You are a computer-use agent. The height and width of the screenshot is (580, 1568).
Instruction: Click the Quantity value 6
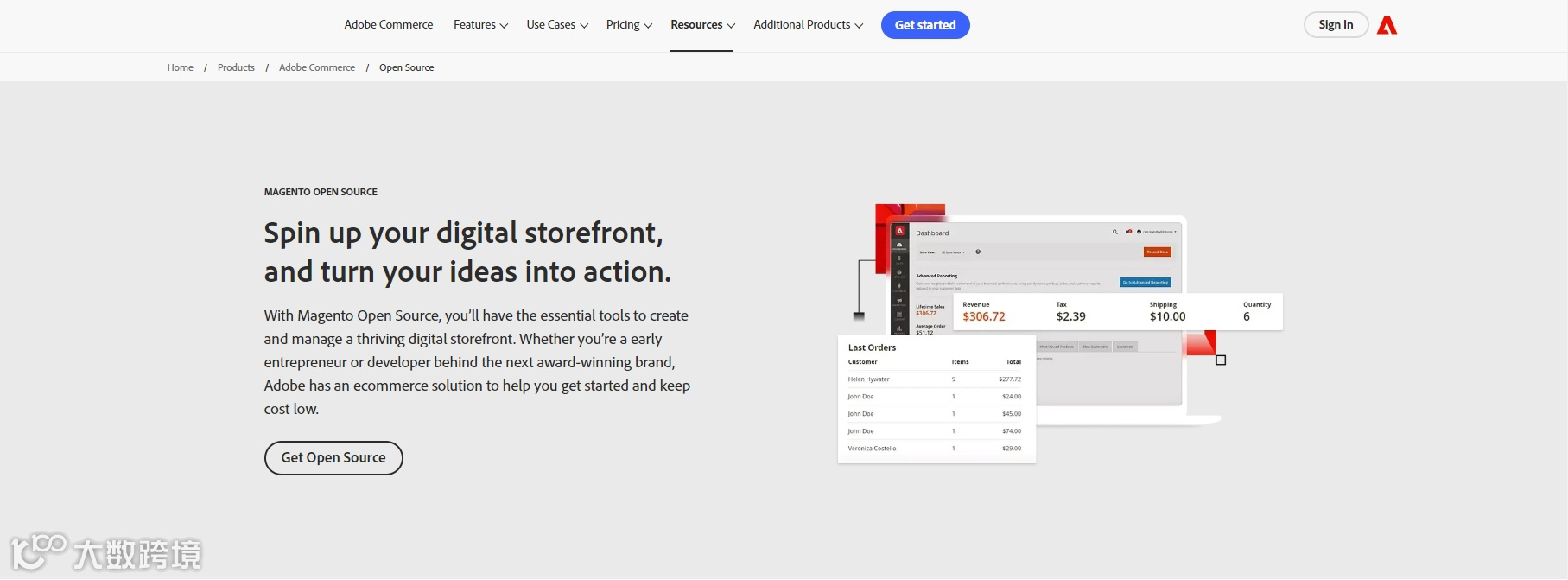(x=1247, y=317)
